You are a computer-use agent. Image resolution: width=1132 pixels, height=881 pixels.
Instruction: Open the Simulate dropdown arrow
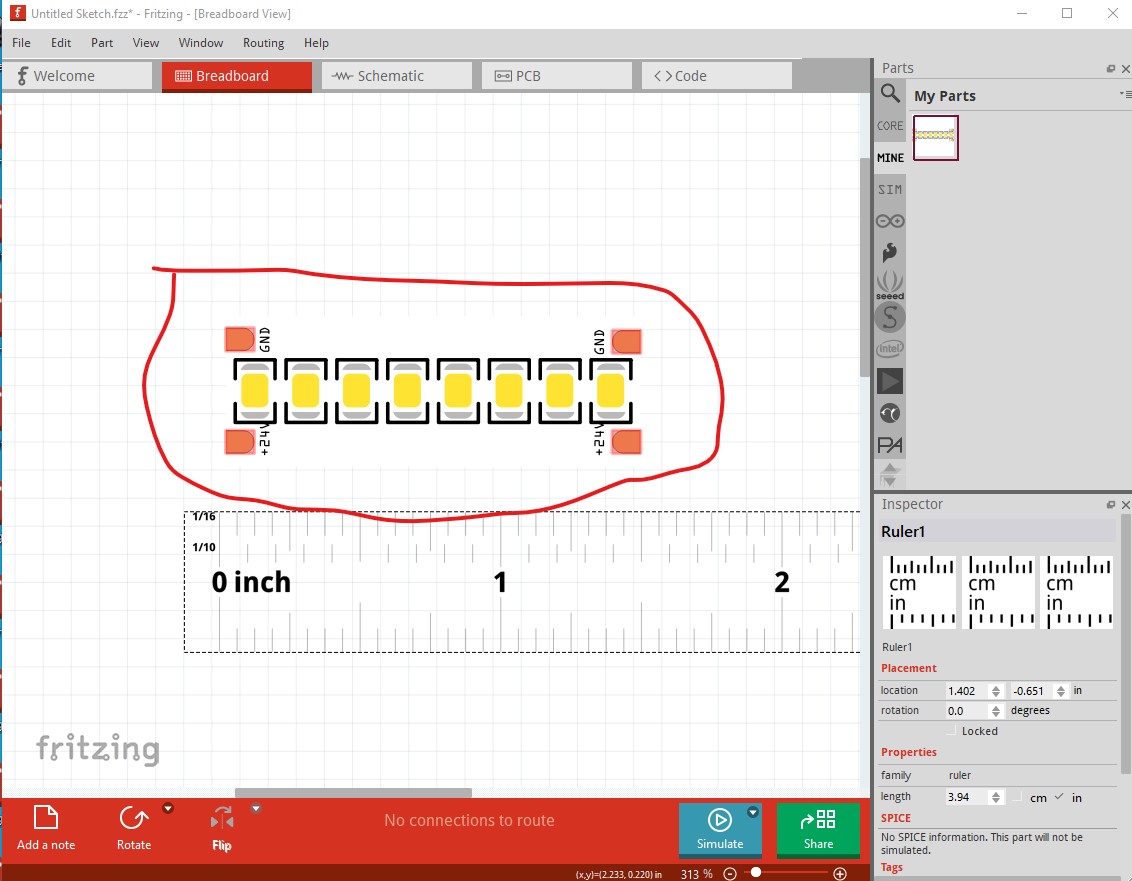752,812
